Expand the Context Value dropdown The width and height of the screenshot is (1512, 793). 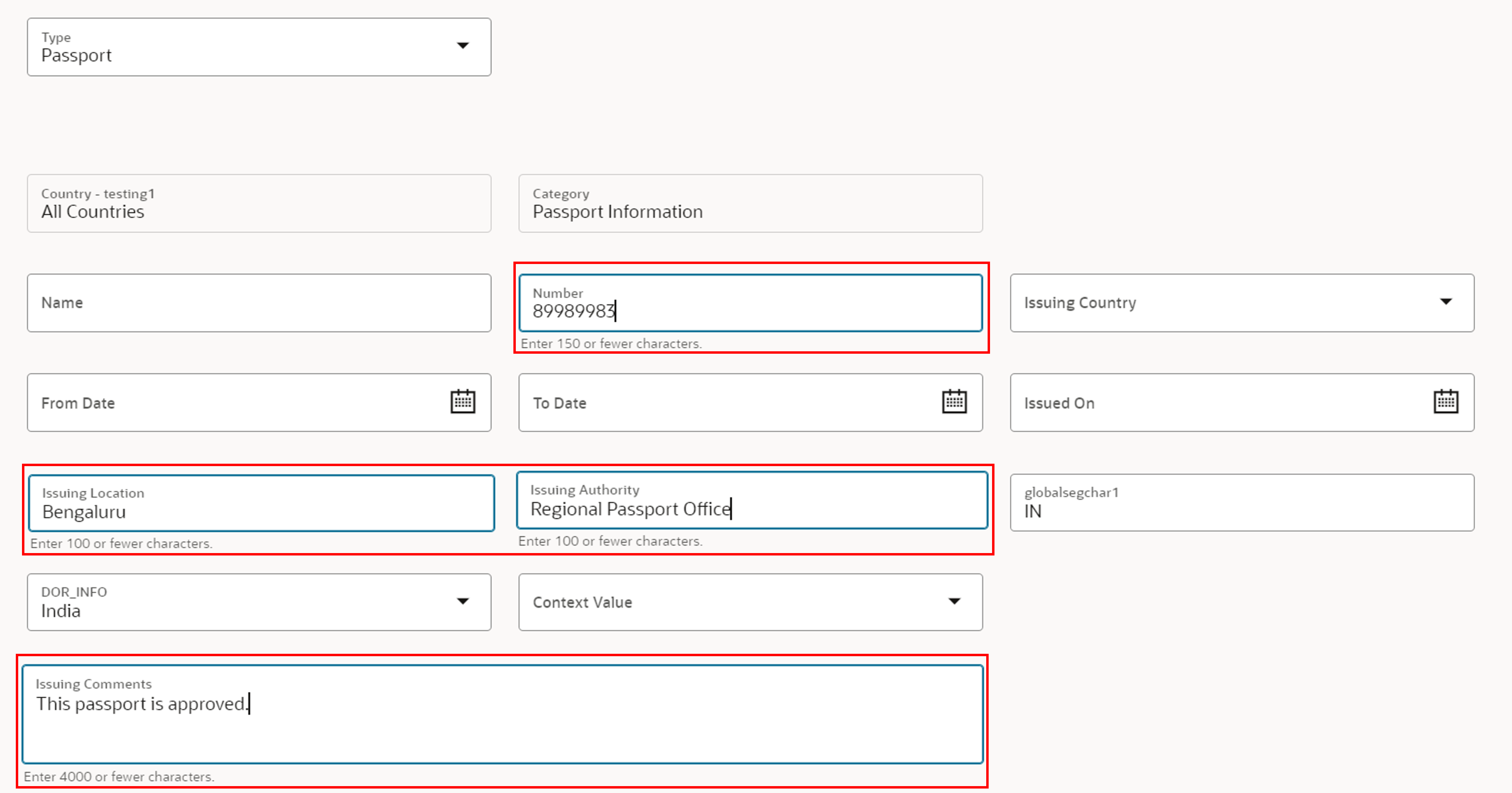pos(954,601)
